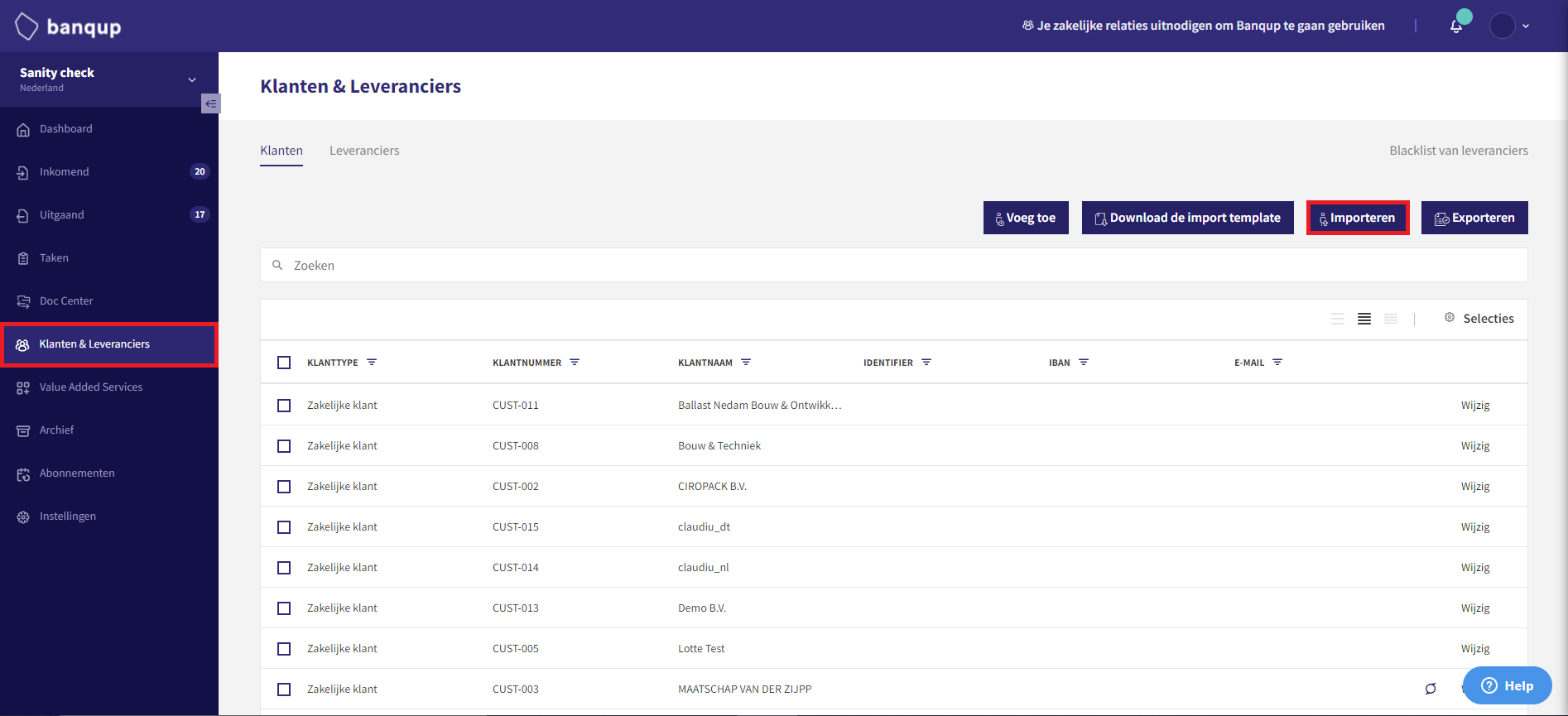Click the banqup logo
The image size is (1568, 716).
point(68,26)
